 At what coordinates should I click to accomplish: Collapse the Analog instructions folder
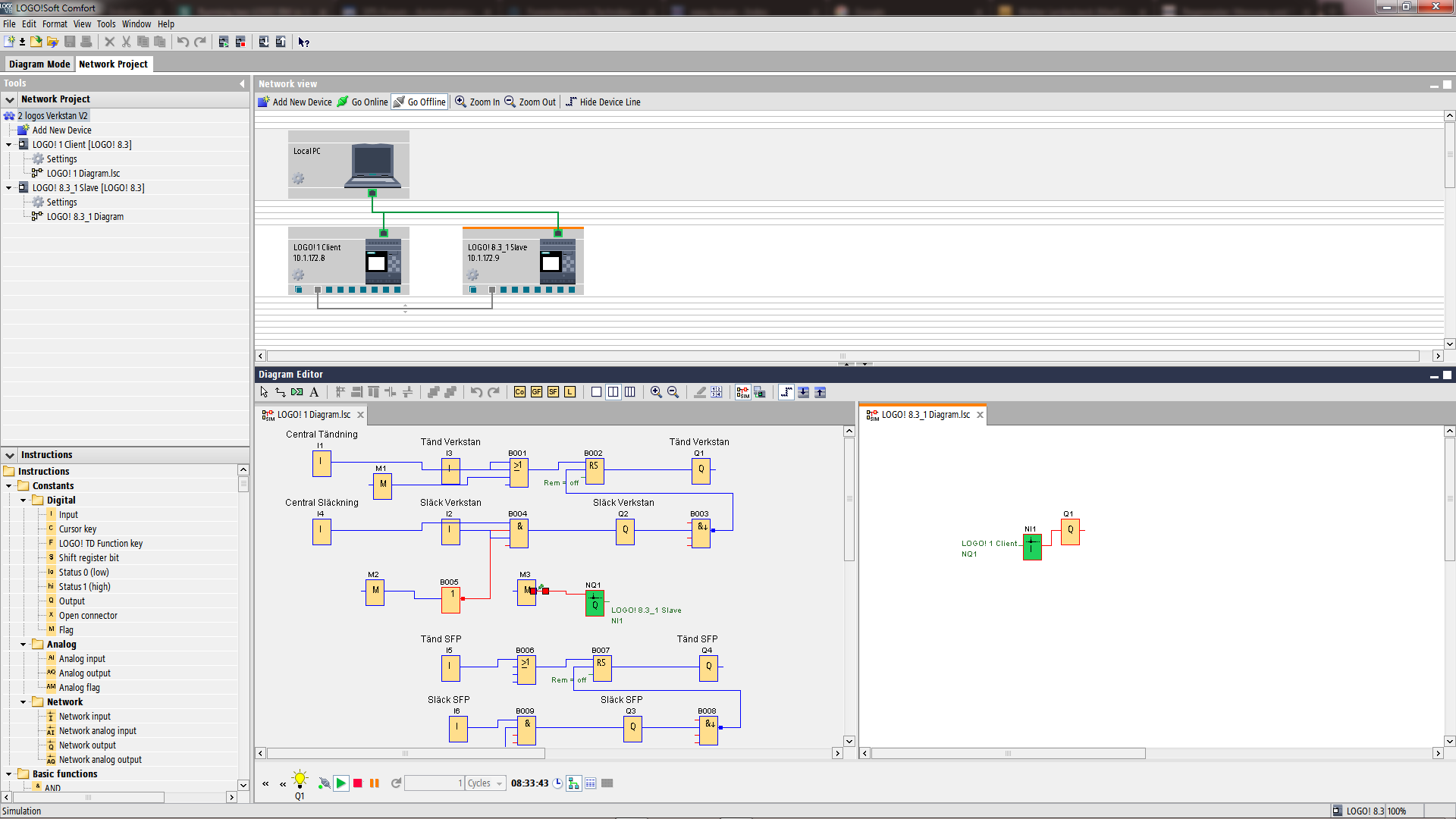[x=23, y=644]
